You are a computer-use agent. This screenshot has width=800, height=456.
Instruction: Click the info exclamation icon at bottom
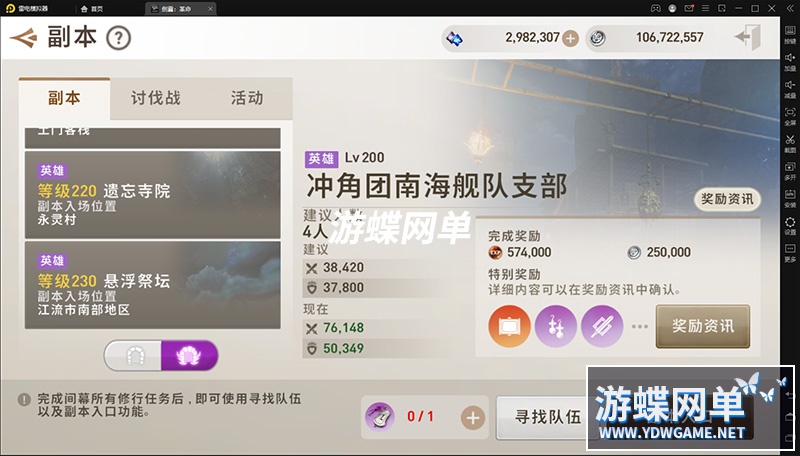(x=24, y=399)
